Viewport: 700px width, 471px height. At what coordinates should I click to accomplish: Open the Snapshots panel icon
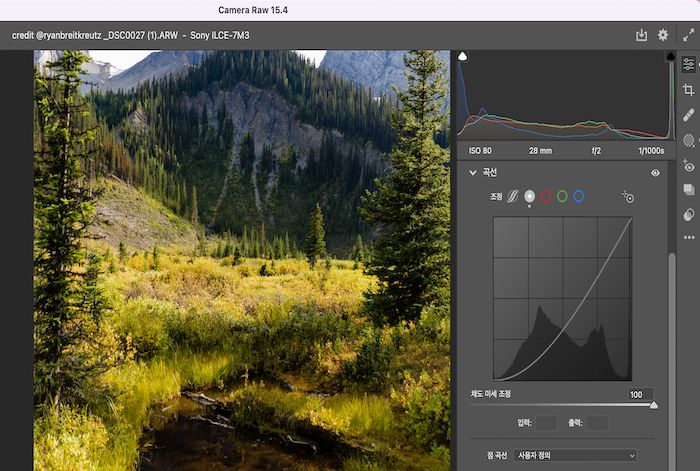click(688, 190)
